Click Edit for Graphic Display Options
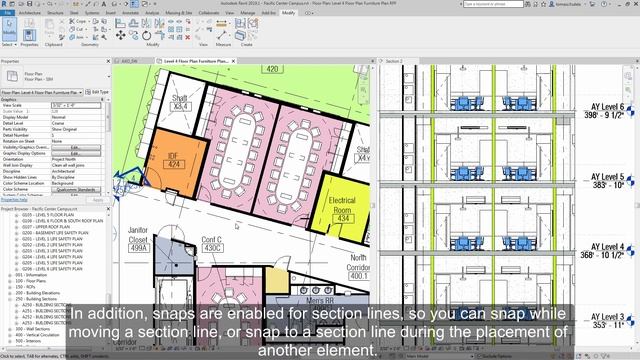The image size is (640, 360). (x=76, y=153)
